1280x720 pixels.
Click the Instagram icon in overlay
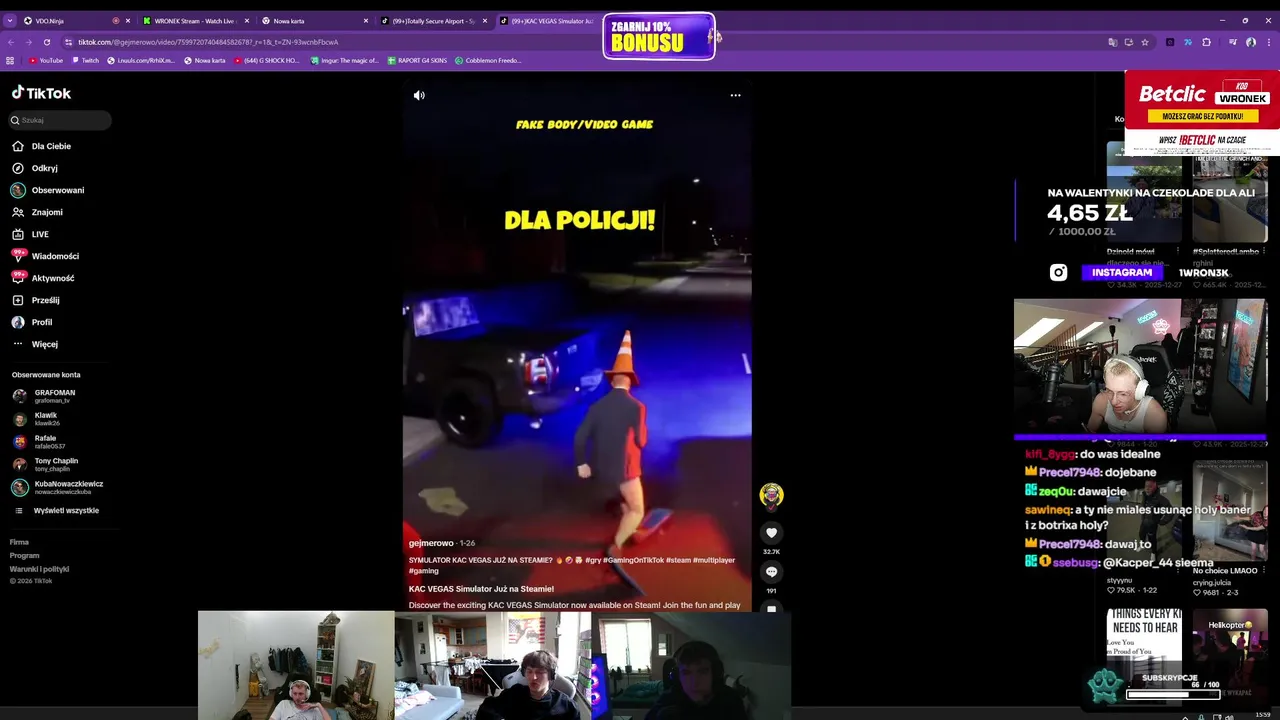[1058, 272]
